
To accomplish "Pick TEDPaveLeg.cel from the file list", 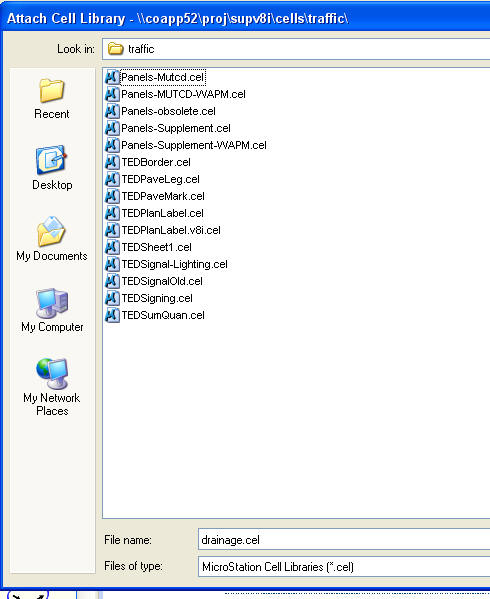I will [x=160, y=180].
